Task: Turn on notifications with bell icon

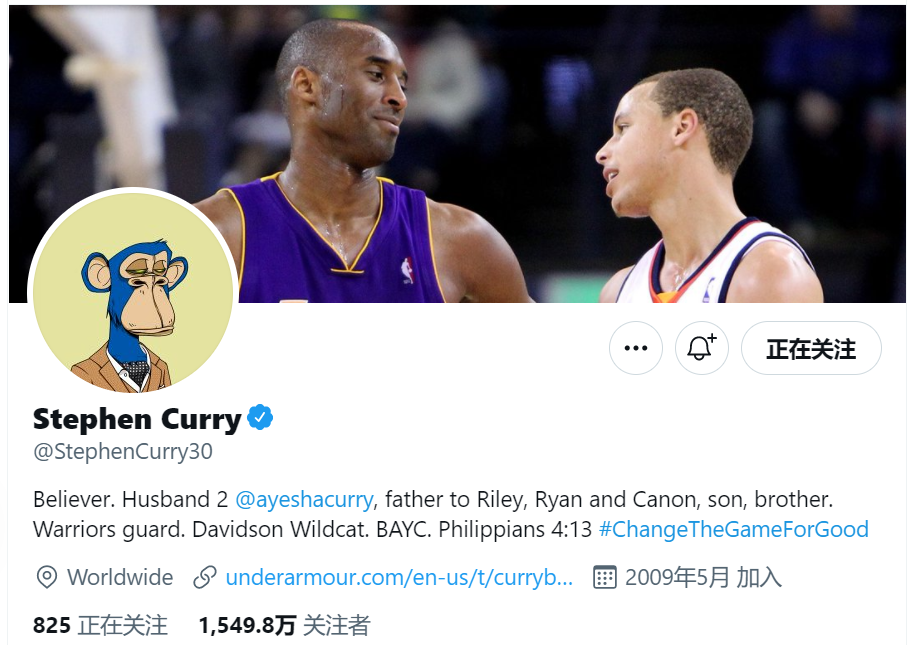Action: pyautogui.click(x=701, y=348)
